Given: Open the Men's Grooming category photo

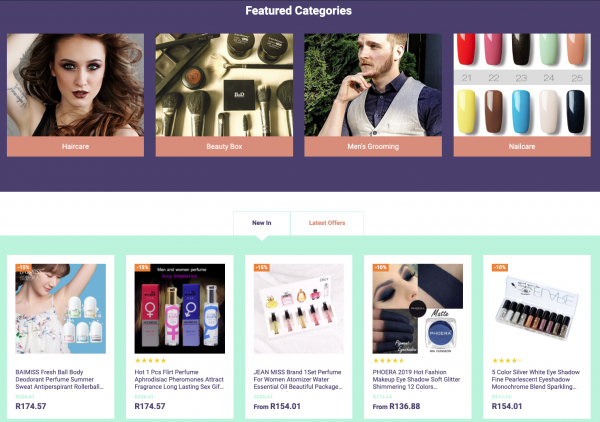Looking at the screenshot, I should [x=373, y=85].
